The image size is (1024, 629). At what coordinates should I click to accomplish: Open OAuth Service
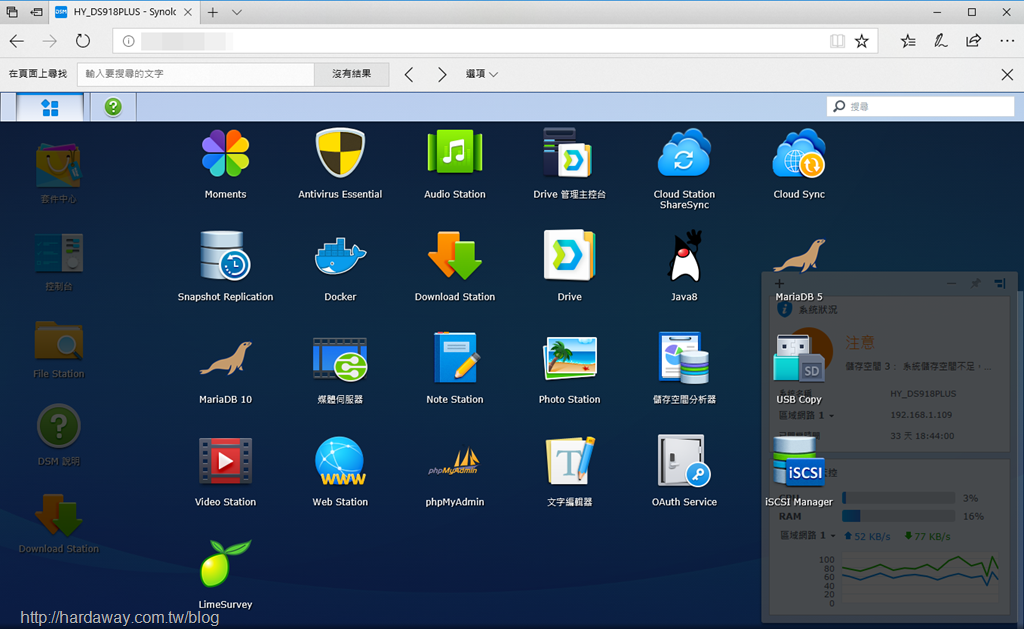[684, 461]
